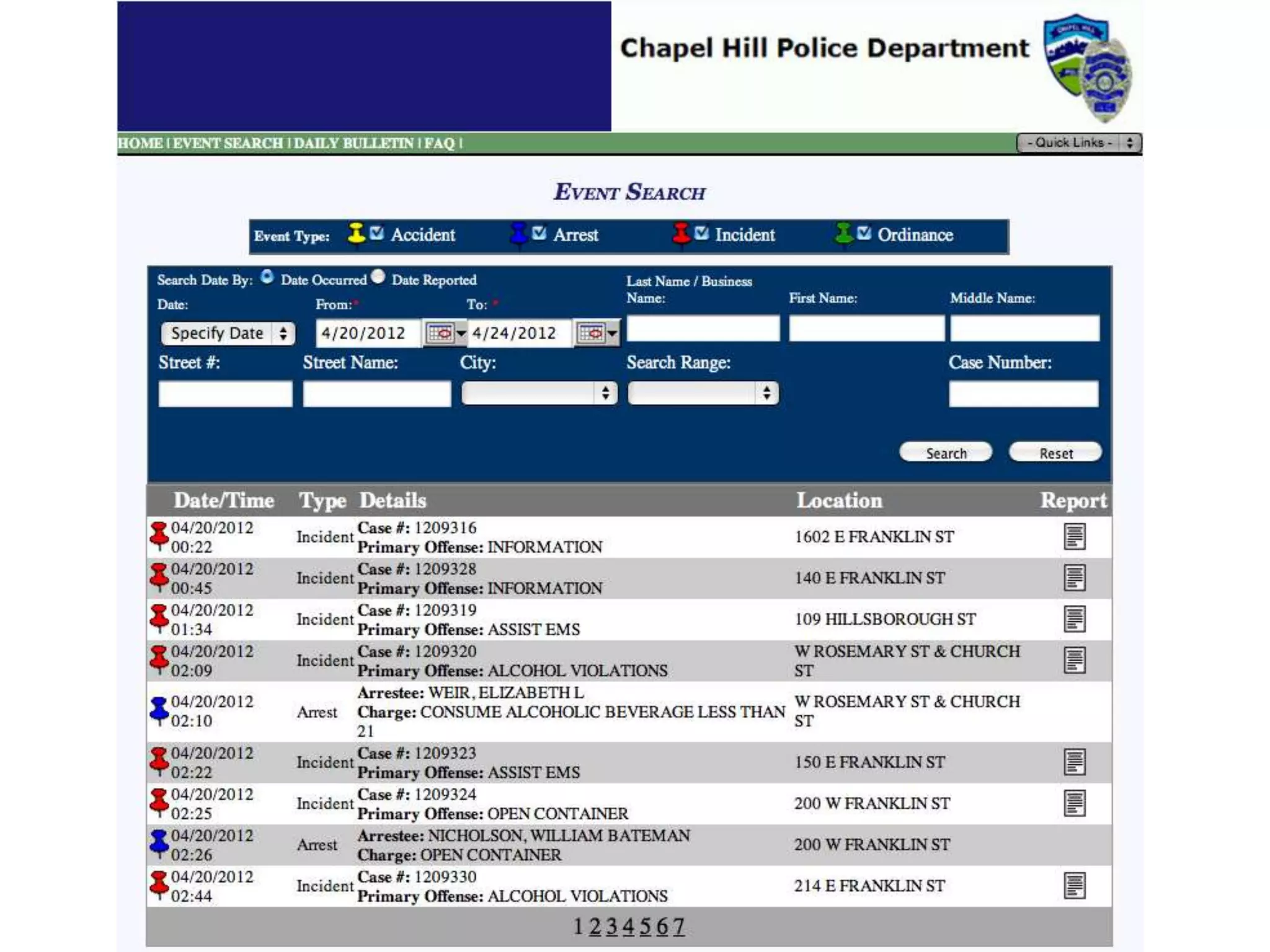Image resolution: width=1270 pixels, height=952 pixels.
Task: Go to results page 3
Action: (x=612, y=927)
